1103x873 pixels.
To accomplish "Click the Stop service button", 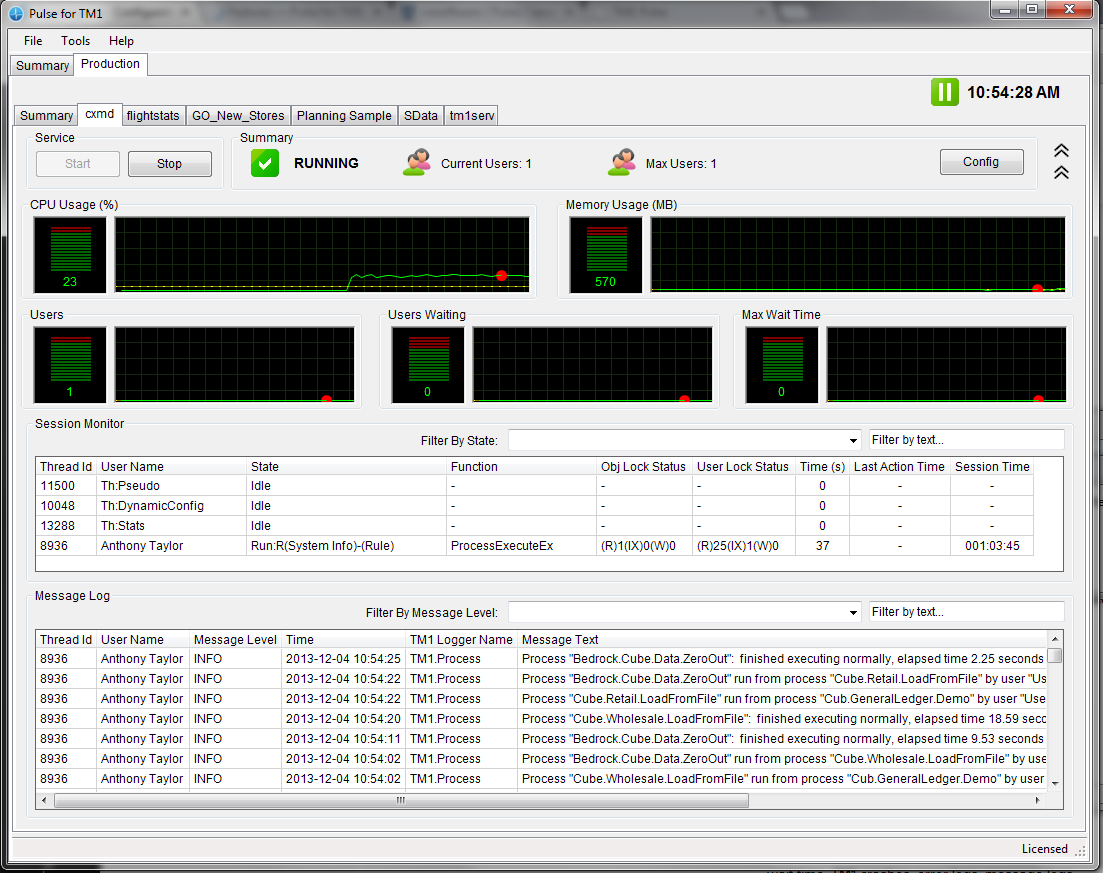I will click(x=170, y=164).
